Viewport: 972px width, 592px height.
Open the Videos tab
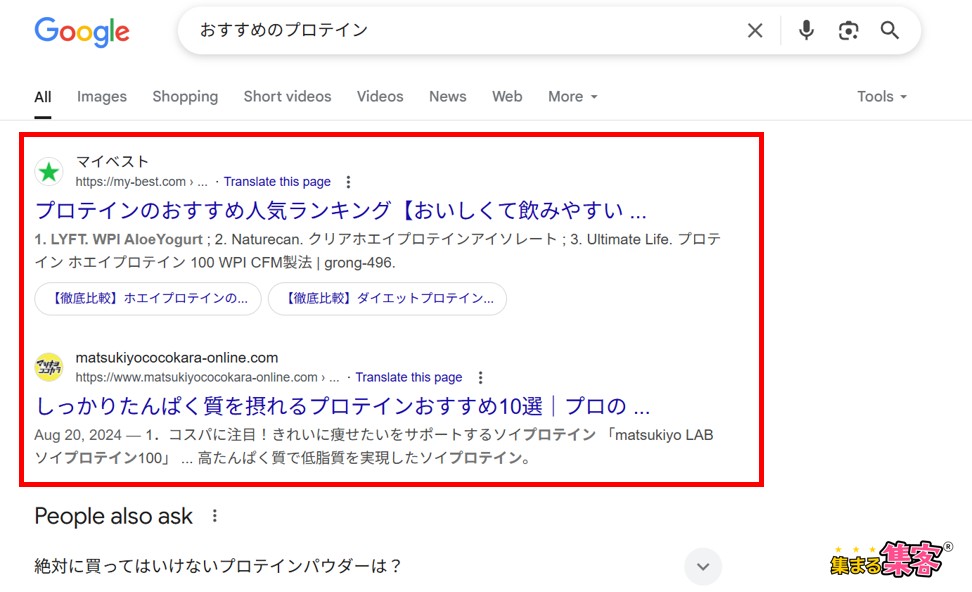click(380, 97)
